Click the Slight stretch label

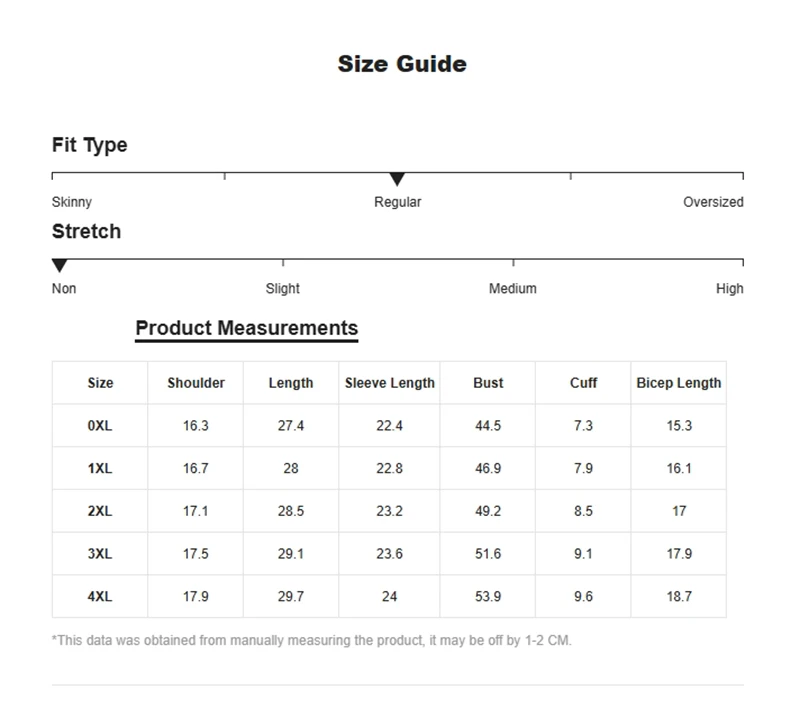tap(282, 288)
